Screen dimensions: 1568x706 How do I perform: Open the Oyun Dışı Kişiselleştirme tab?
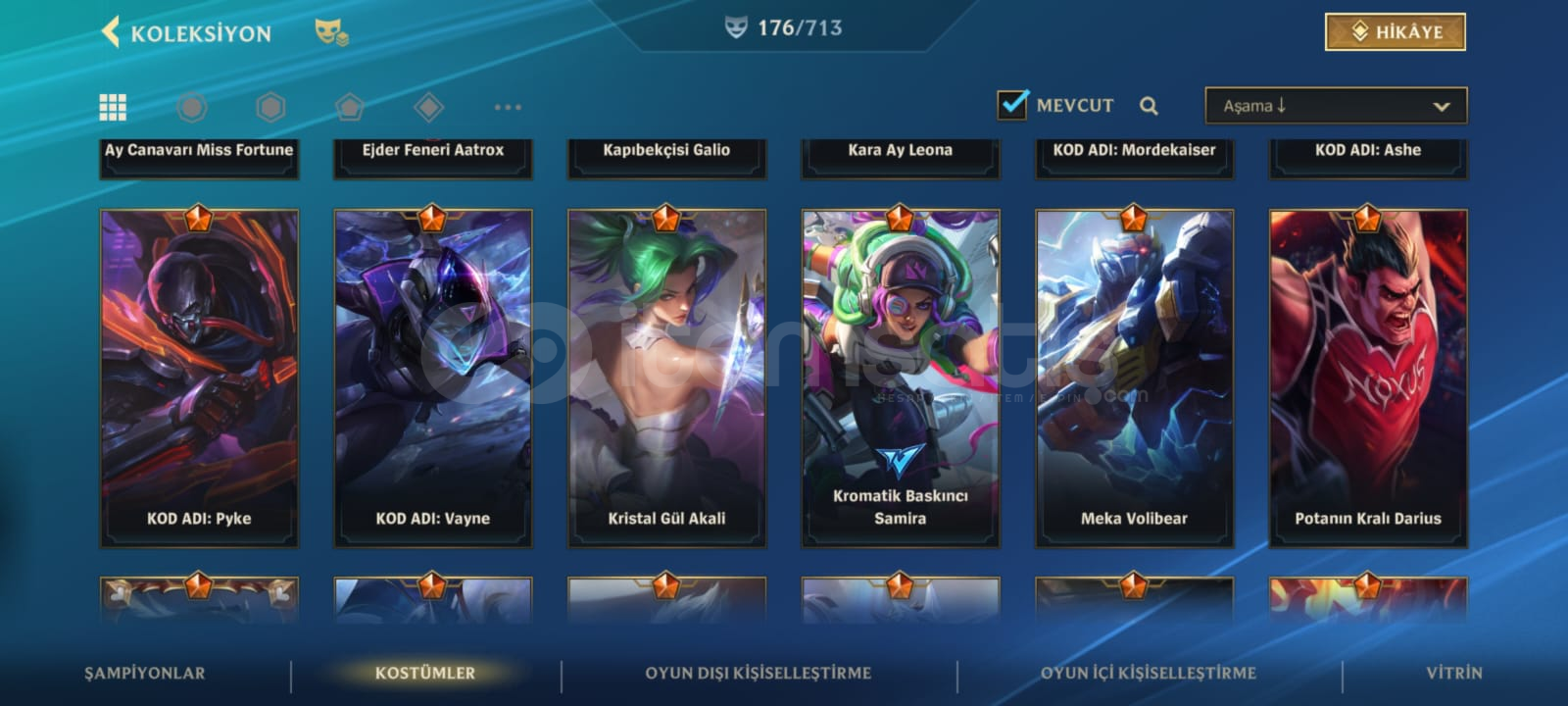click(758, 673)
